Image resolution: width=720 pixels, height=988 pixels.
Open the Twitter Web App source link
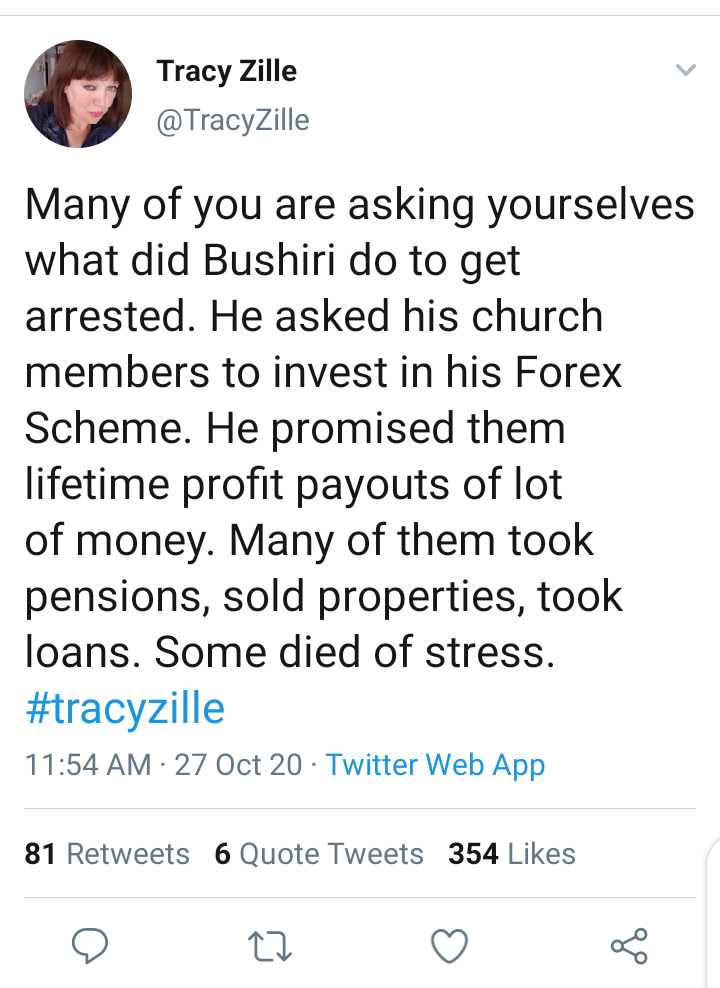pos(435,765)
